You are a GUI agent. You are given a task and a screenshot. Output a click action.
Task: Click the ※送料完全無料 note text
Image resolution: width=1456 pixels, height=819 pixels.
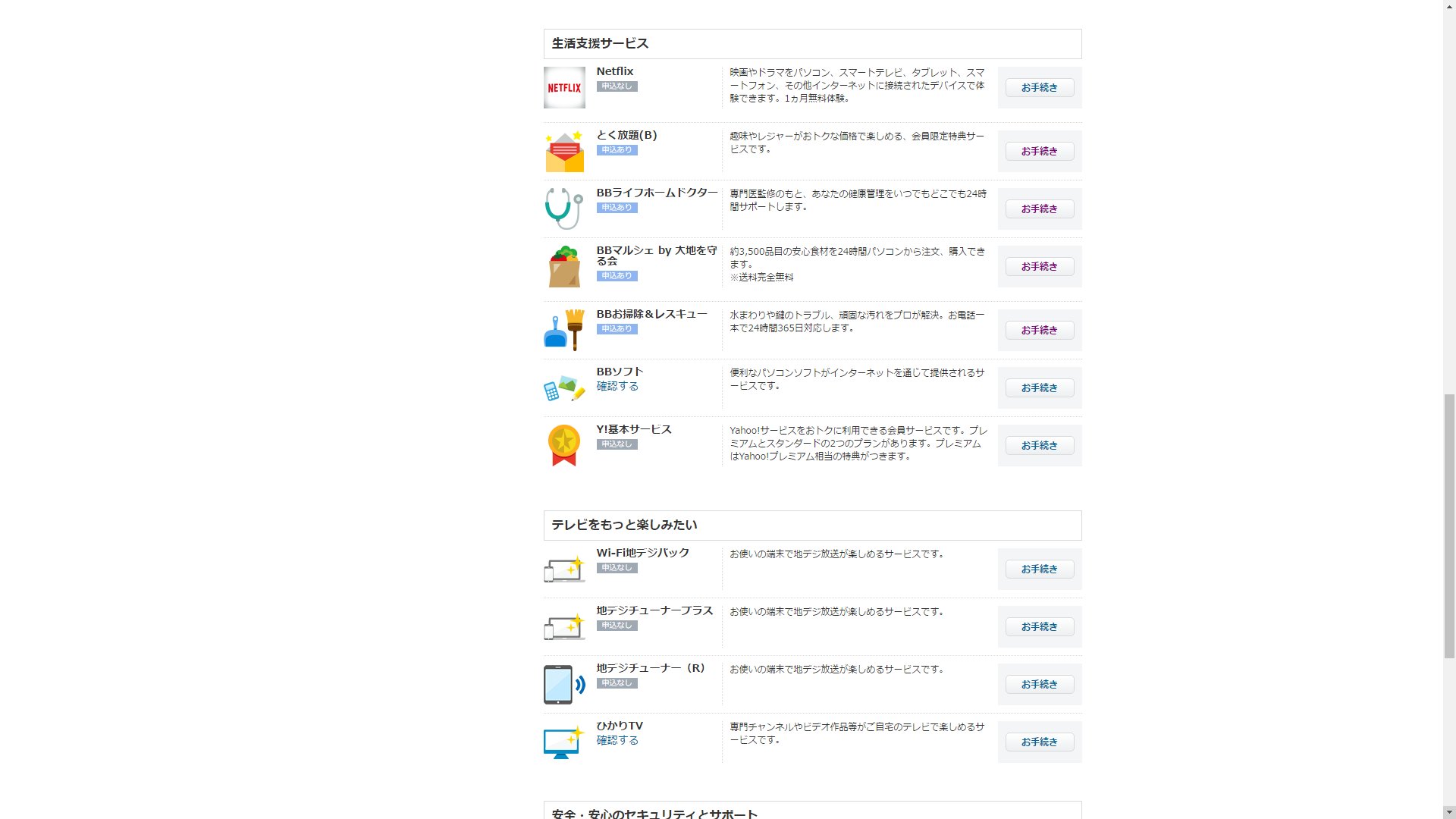pos(761,278)
